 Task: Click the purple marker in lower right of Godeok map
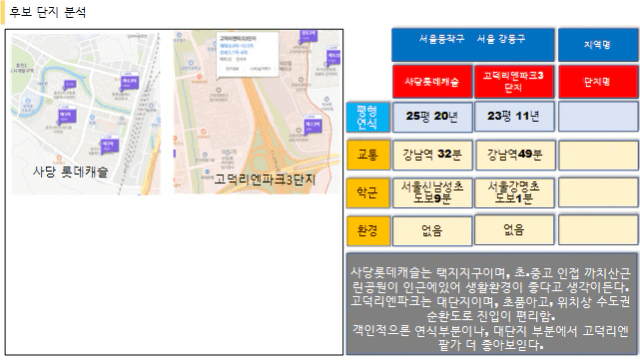pyautogui.click(x=313, y=125)
